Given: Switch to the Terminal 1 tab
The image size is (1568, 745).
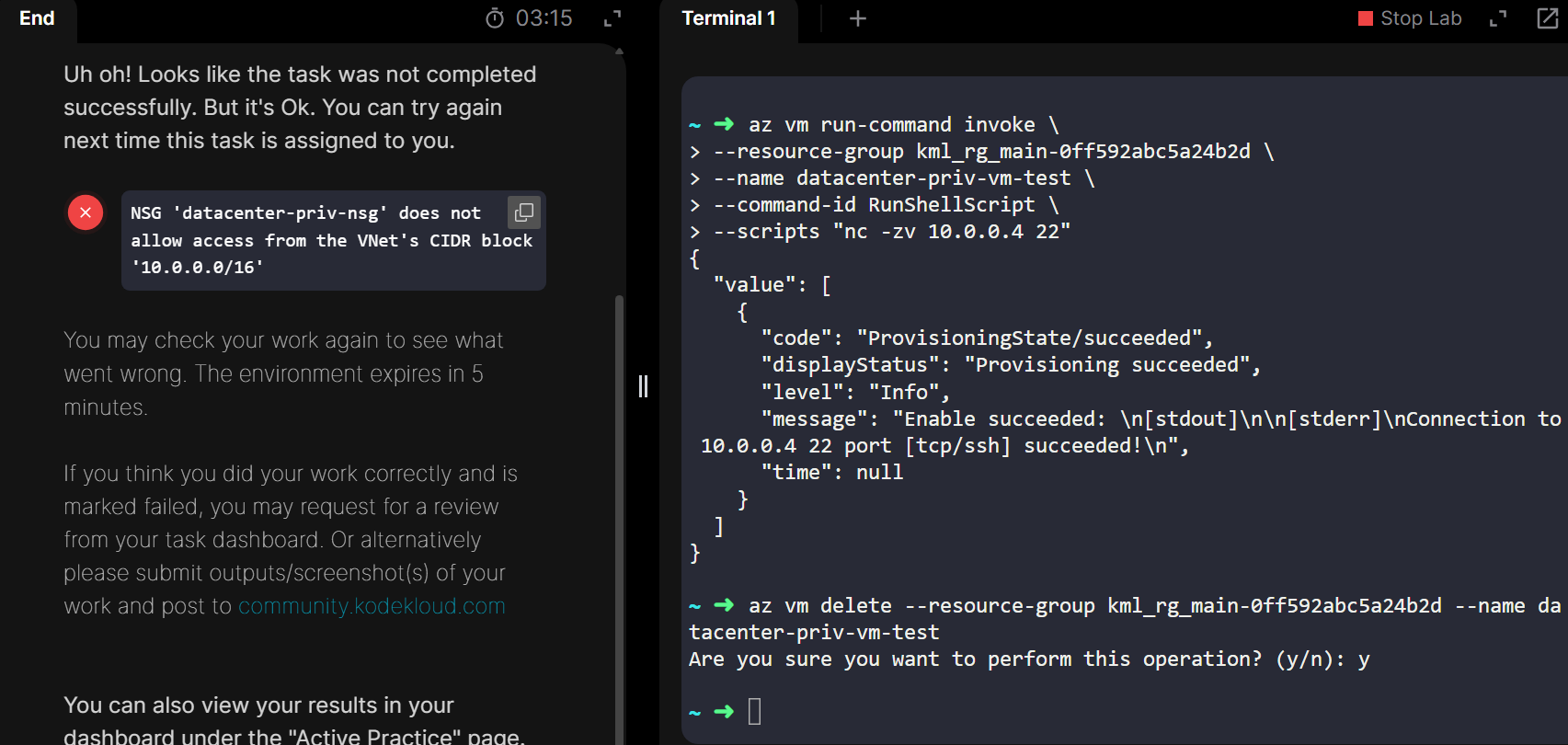Looking at the screenshot, I should click(x=728, y=18).
